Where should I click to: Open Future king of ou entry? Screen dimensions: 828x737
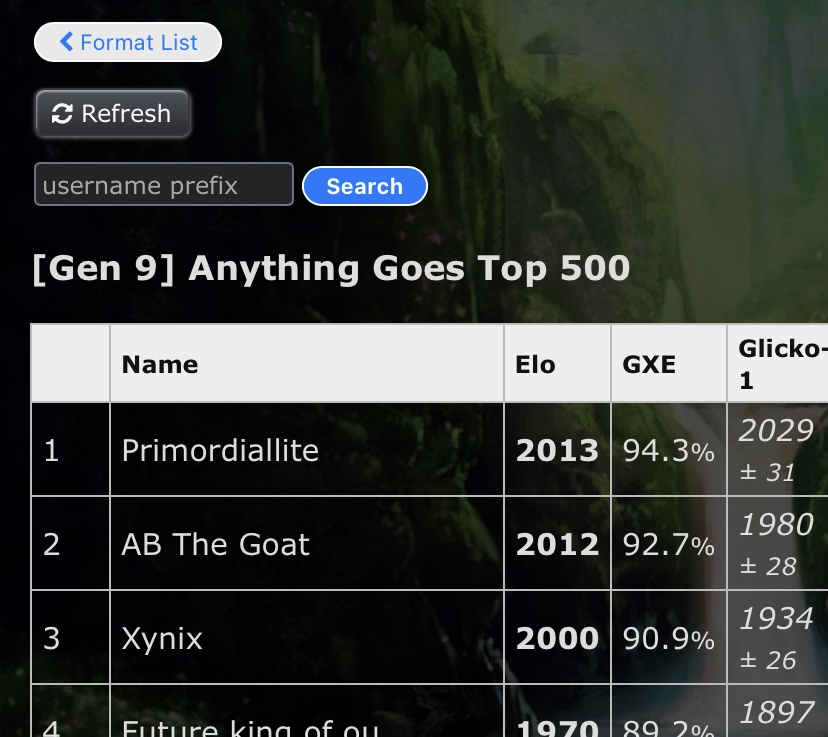pos(250,727)
